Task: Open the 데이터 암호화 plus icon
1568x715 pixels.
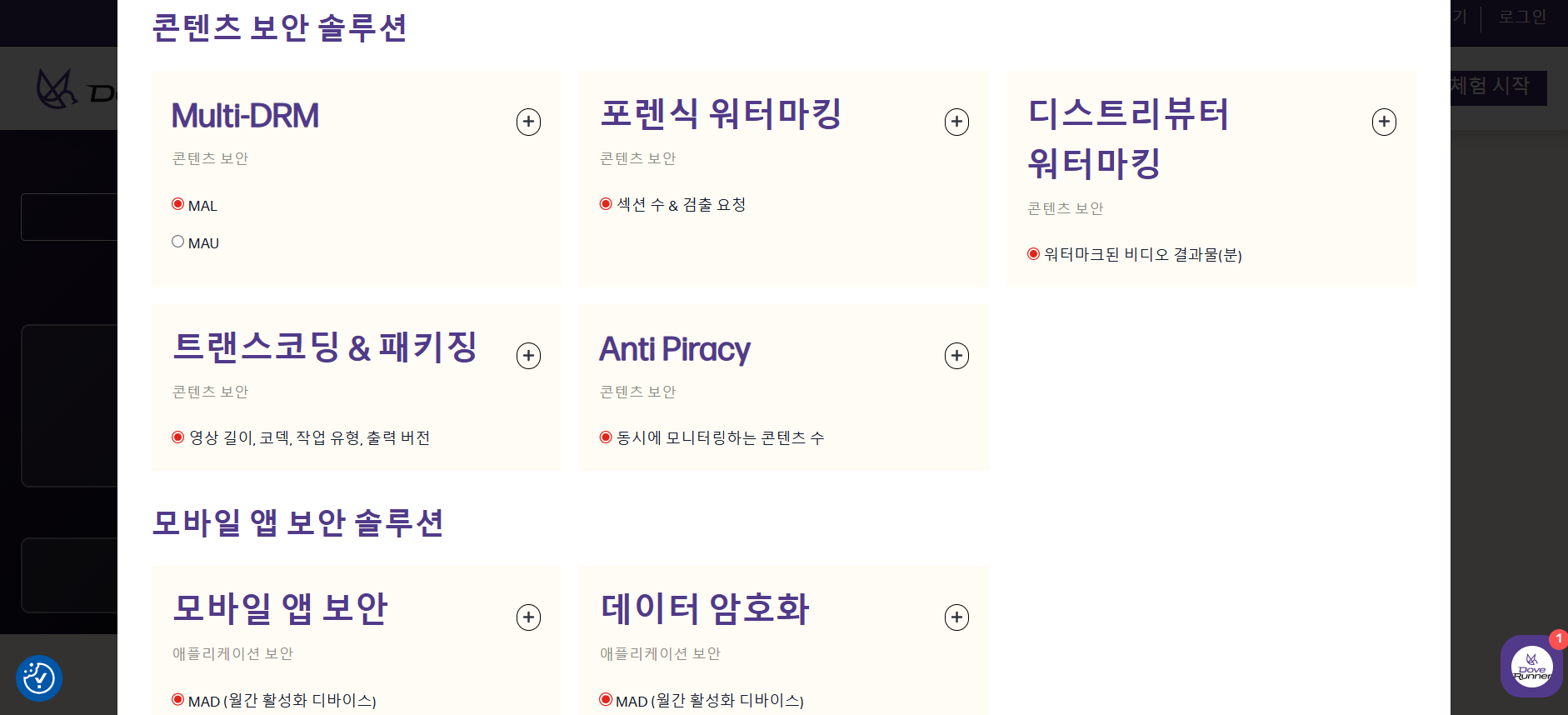Action: click(956, 617)
